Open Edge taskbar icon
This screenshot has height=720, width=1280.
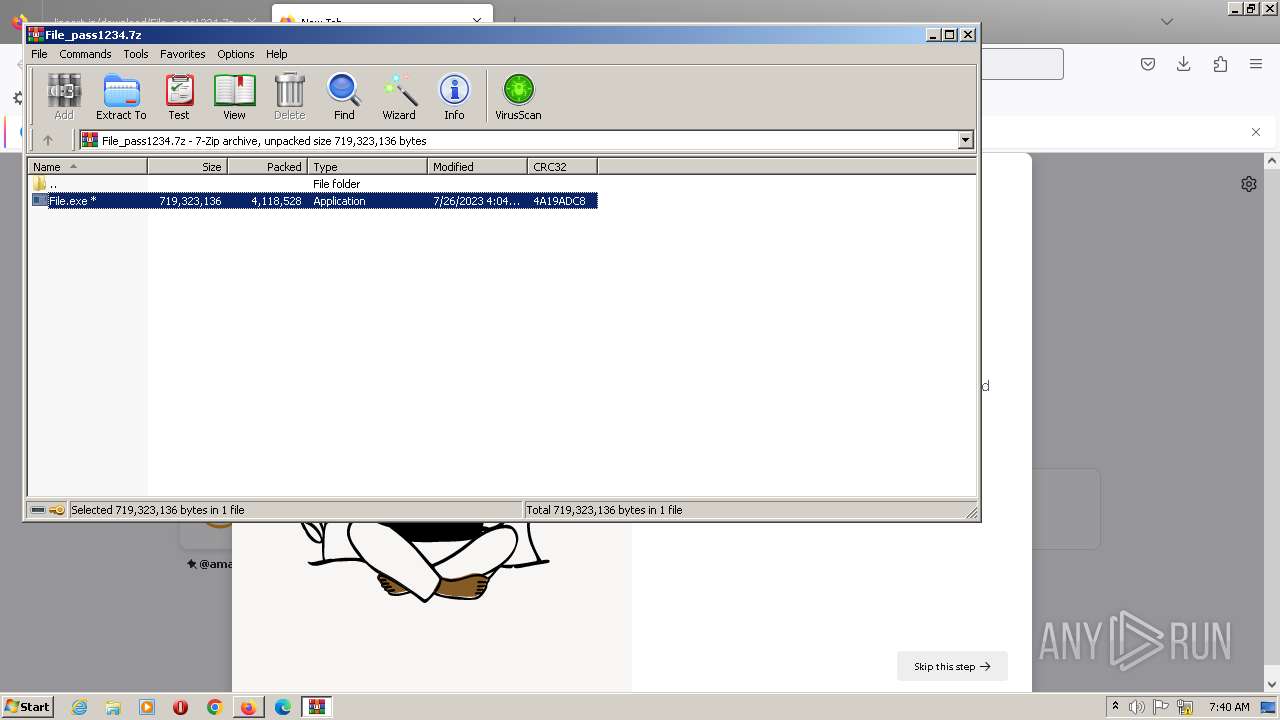pos(283,707)
